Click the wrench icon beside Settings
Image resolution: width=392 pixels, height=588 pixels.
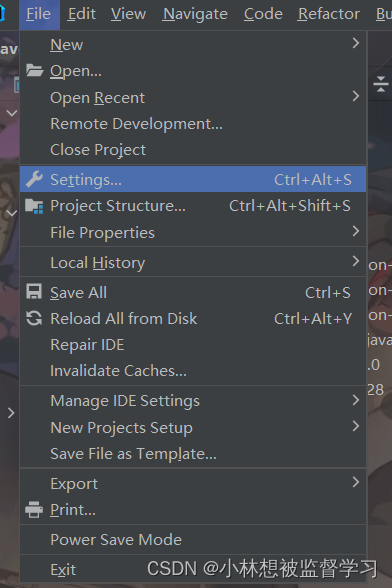tap(35, 179)
